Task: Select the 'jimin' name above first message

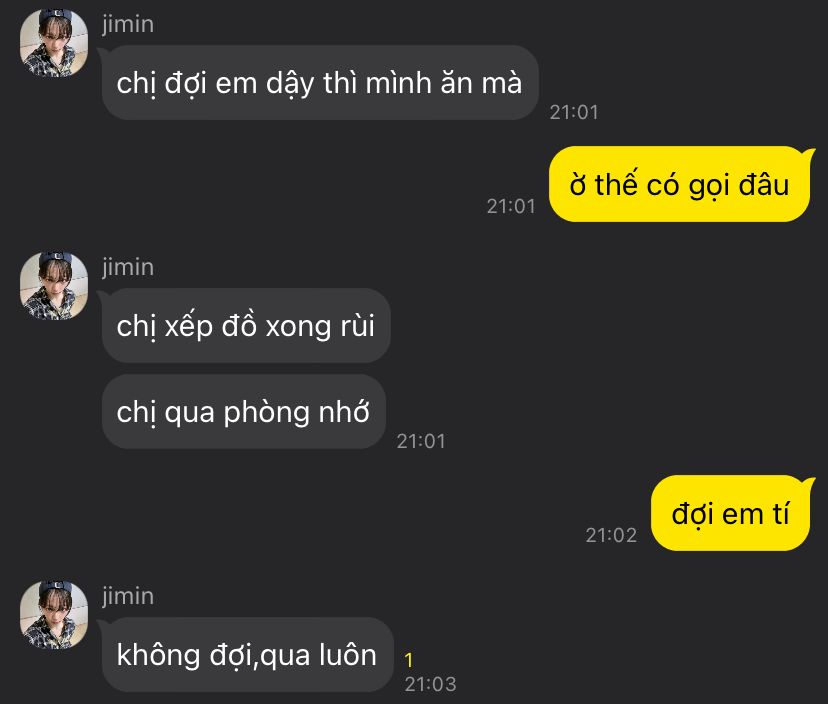Action: coord(128,24)
